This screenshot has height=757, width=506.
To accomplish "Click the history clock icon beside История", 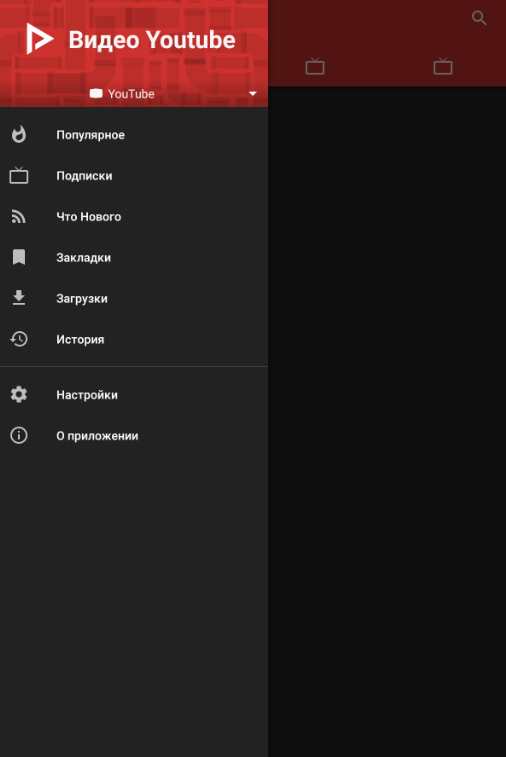I will (x=19, y=339).
